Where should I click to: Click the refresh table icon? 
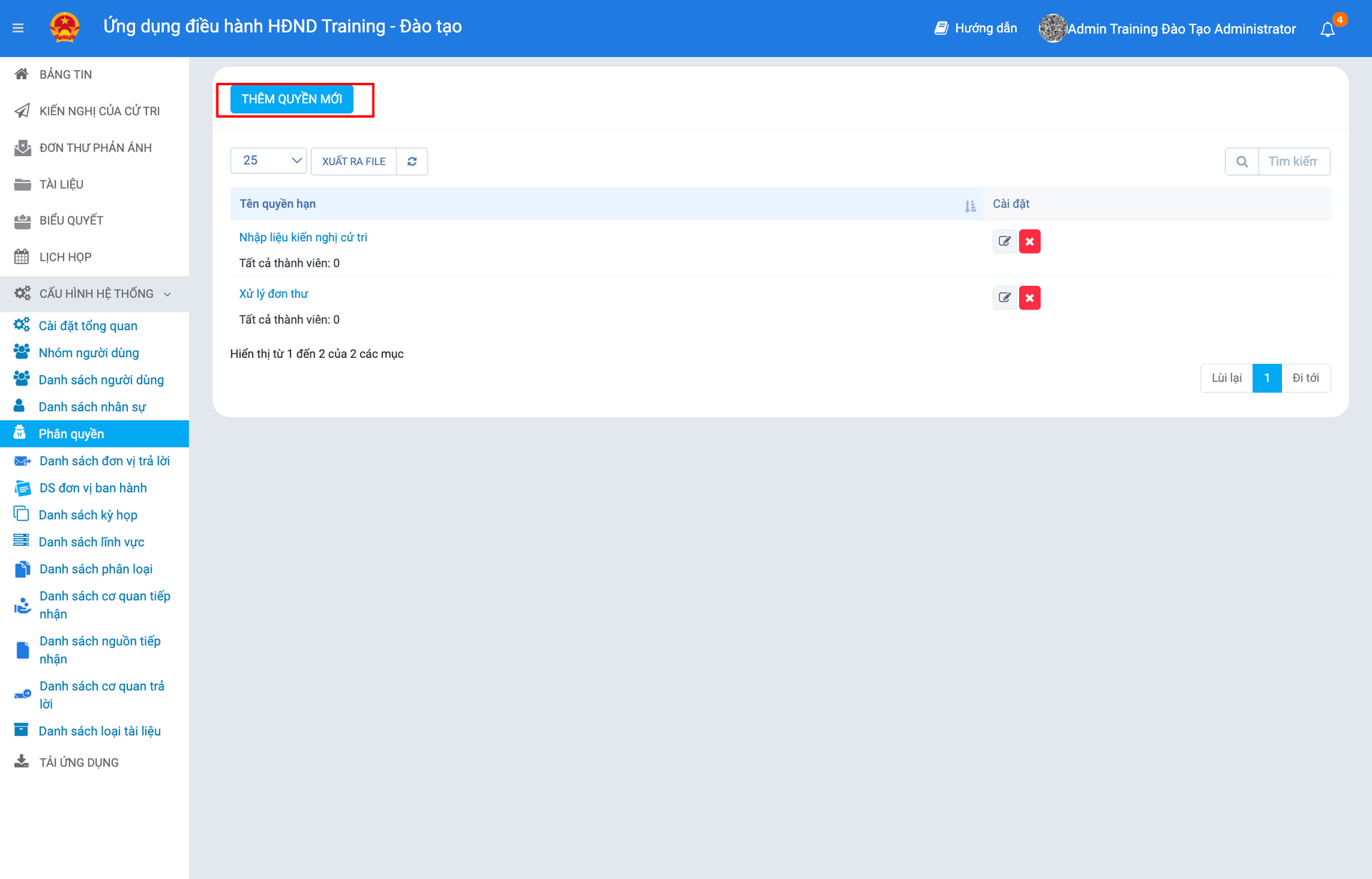click(x=412, y=162)
